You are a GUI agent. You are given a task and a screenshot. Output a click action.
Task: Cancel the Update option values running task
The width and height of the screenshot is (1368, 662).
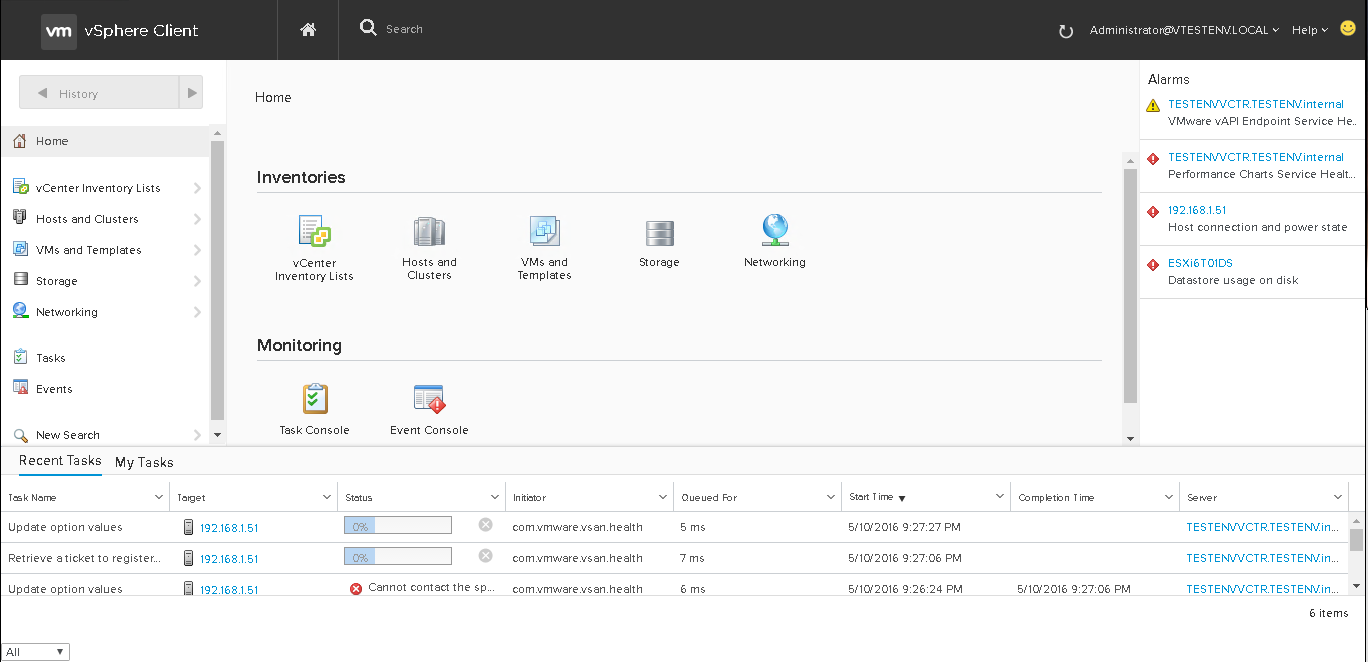(485, 524)
